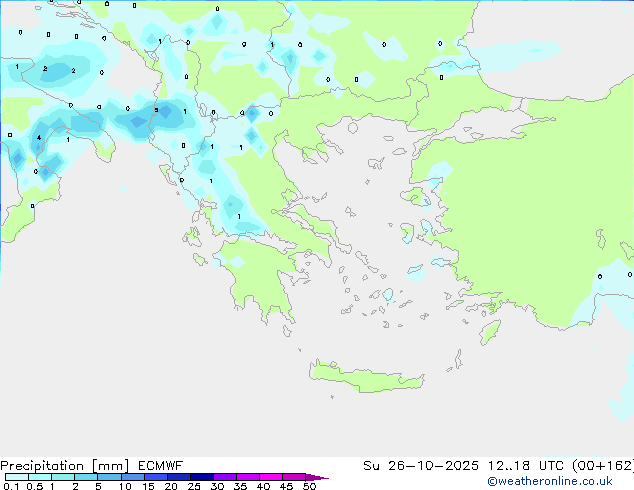Select the 0.5–1 mm legend swatch

point(40,477)
